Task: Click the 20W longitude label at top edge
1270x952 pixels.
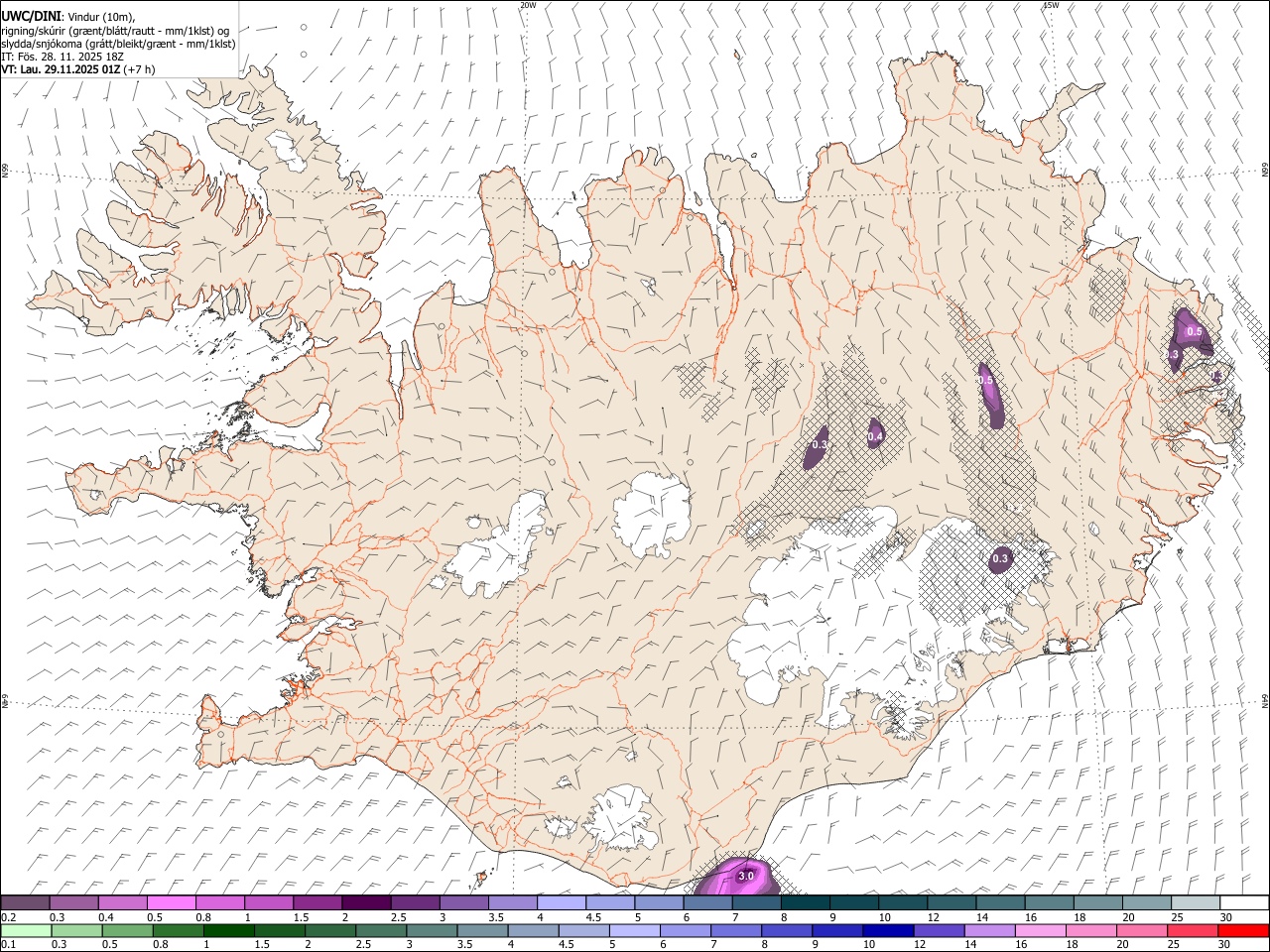Action: pos(528,5)
